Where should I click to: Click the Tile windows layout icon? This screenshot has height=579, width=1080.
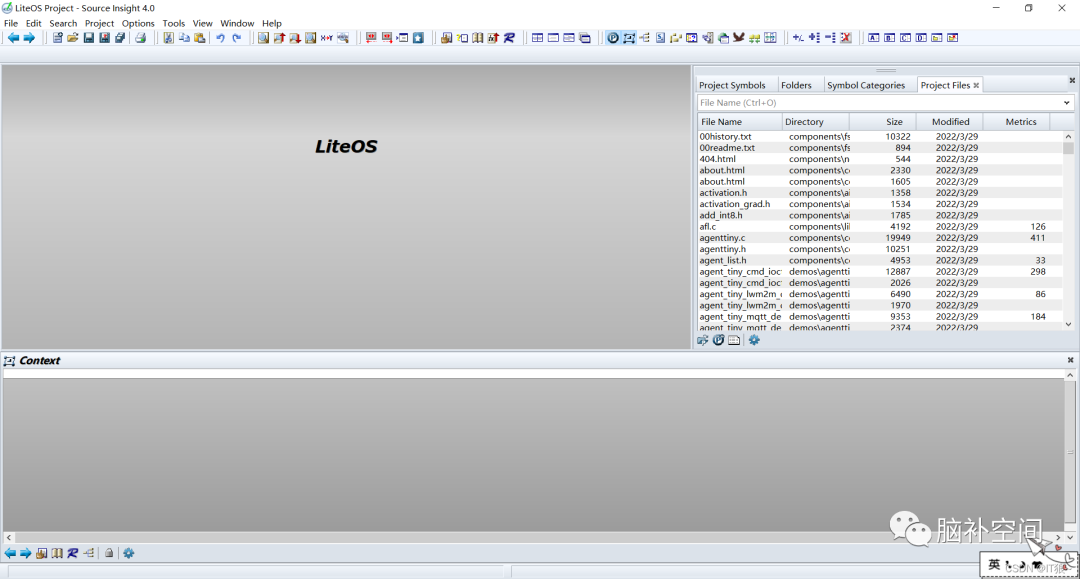[537, 38]
